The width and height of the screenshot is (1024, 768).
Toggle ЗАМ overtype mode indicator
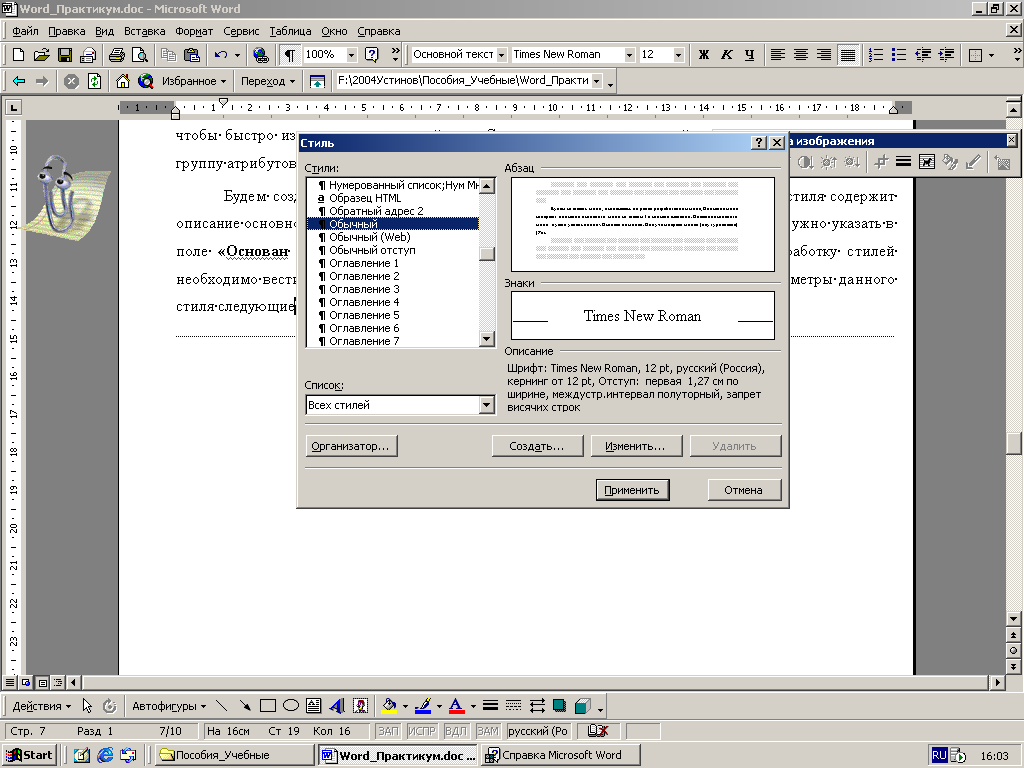pyautogui.click(x=488, y=731)
